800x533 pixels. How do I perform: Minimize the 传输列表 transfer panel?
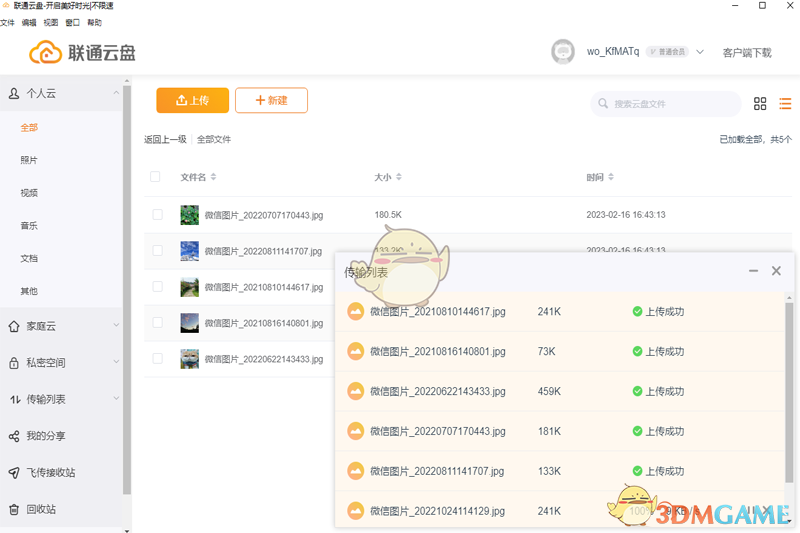(753, 271)
